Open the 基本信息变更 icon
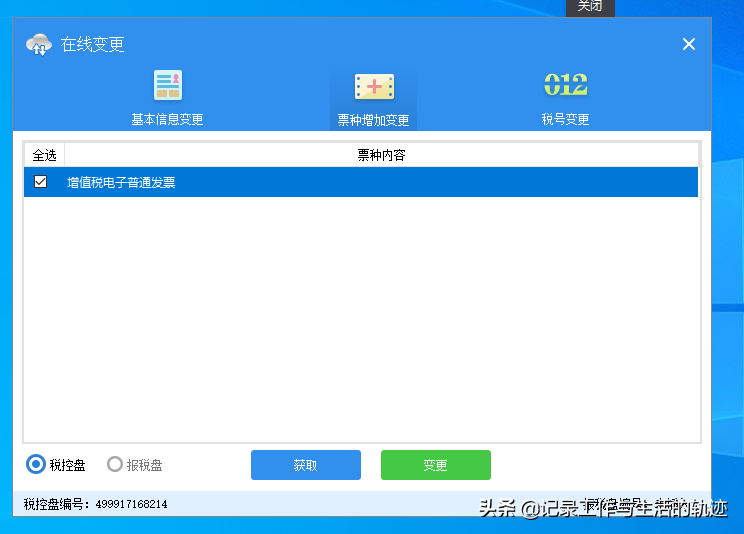 point(167,85)
